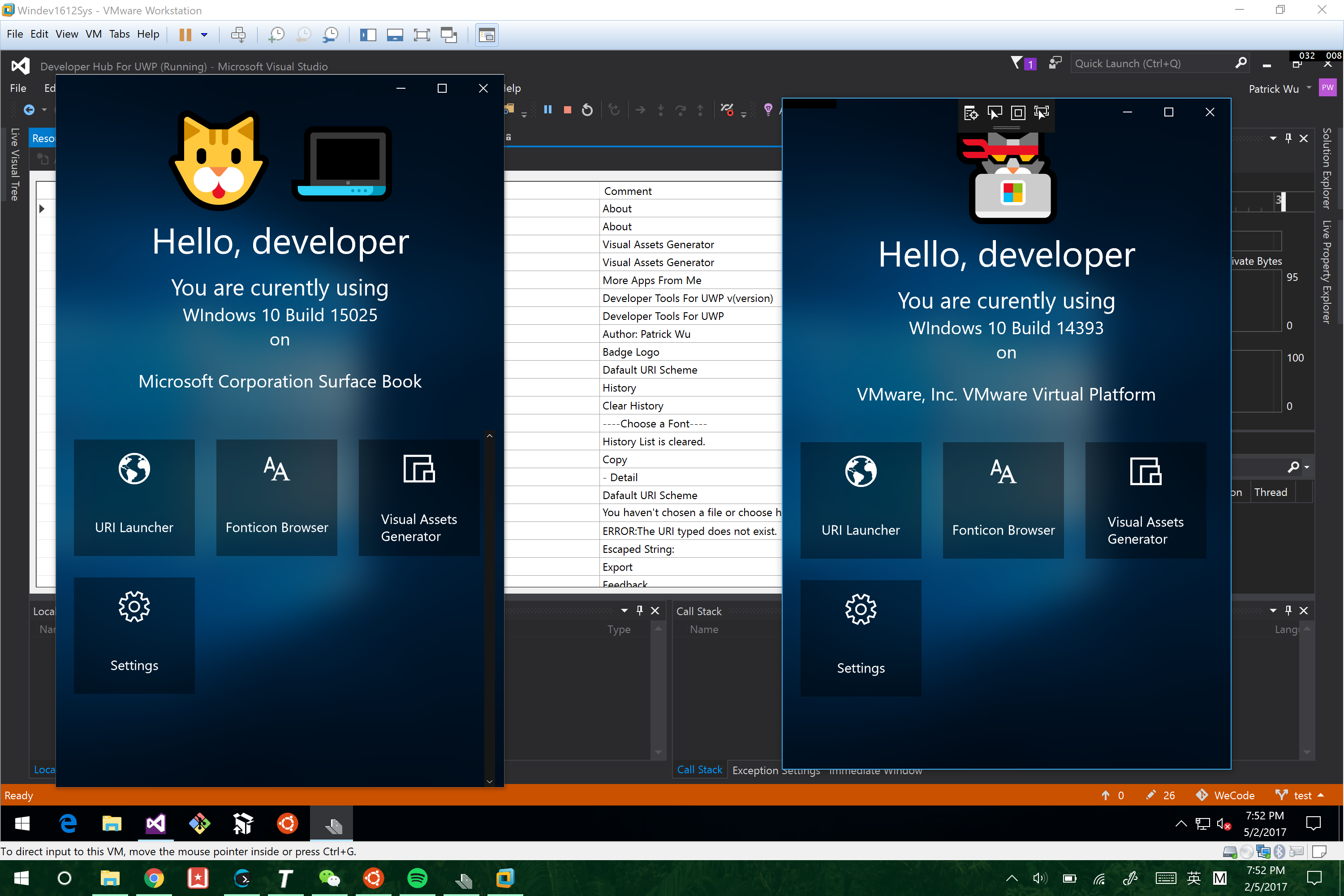Image resolution: width=1344 pixels, height=896 pixels.
Task: Enter VMware full screen mode
Action: [x=422, y=35]
